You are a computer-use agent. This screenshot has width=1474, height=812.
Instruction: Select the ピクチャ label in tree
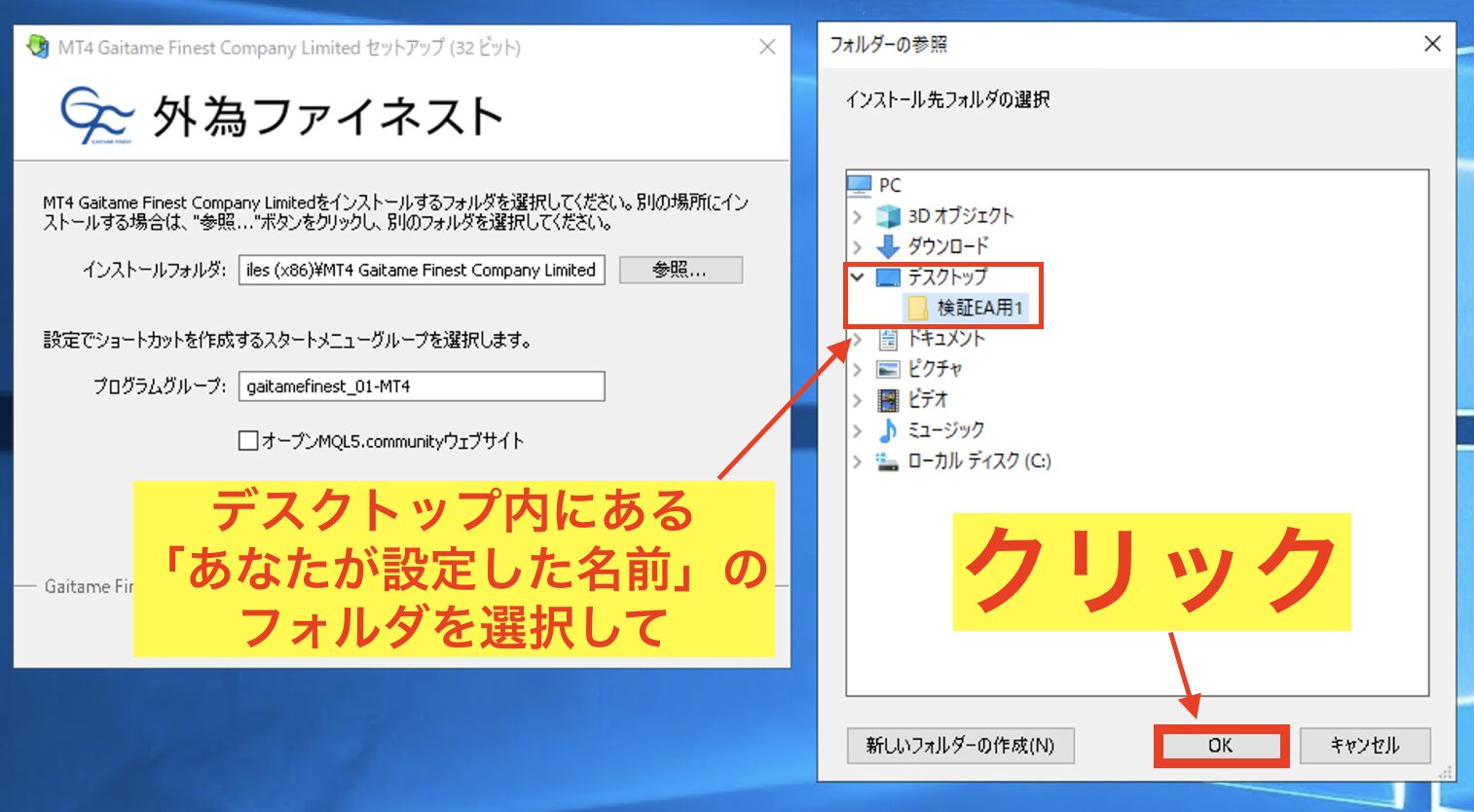click(935, 369)
